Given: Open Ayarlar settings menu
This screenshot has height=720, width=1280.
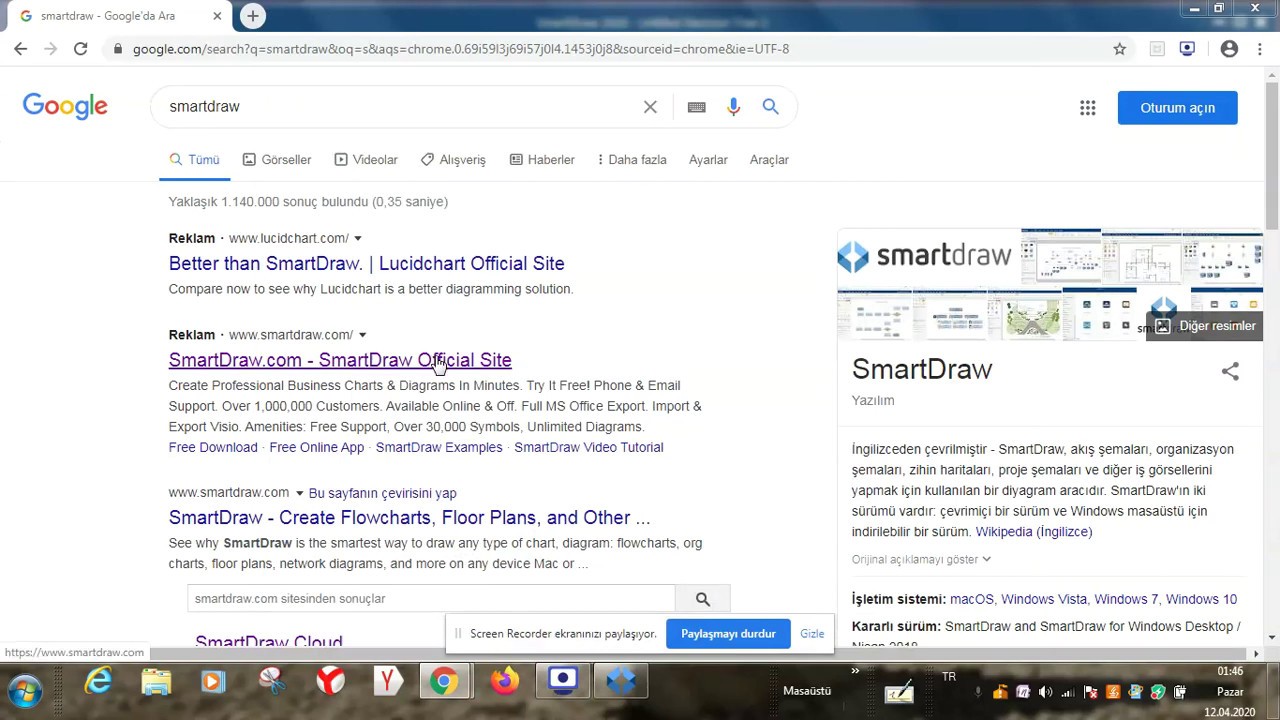Looking at the screenshot, I should (x=708, y=160).
